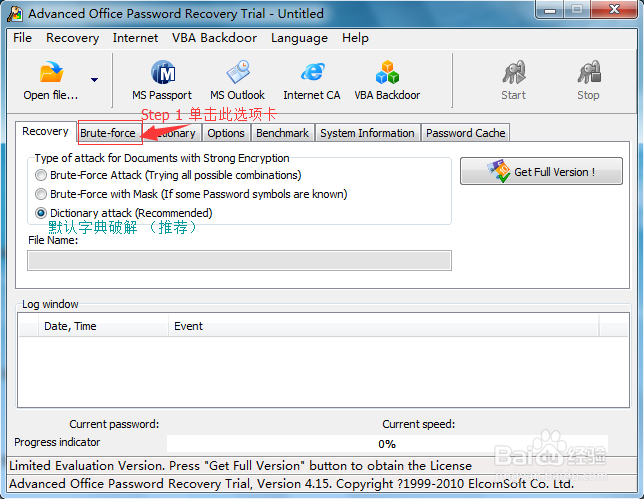Select Brute-Force with Mask option
The image size is (644, 499).
pos(41,194)
